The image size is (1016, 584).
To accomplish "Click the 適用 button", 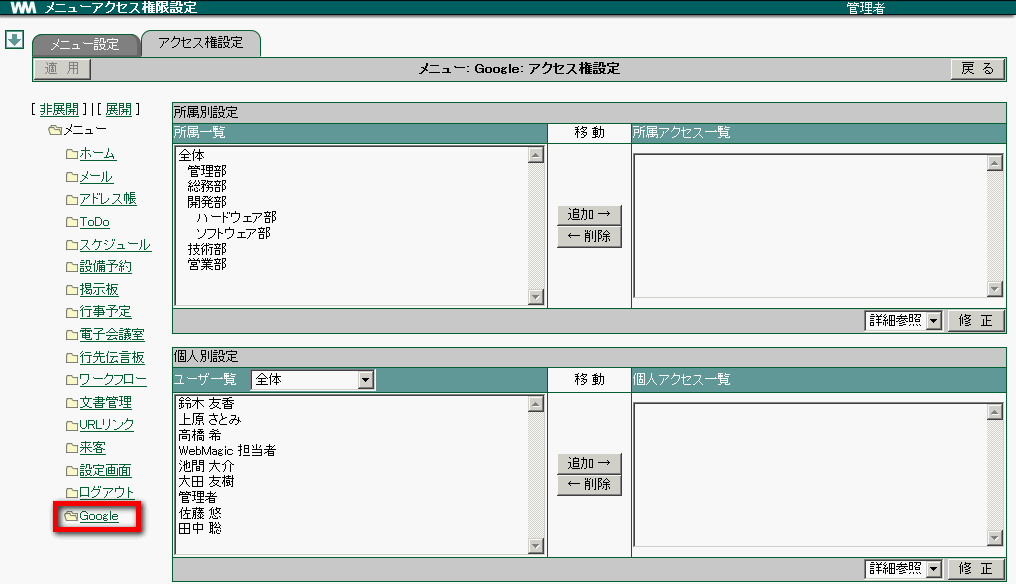I will 62,69.
